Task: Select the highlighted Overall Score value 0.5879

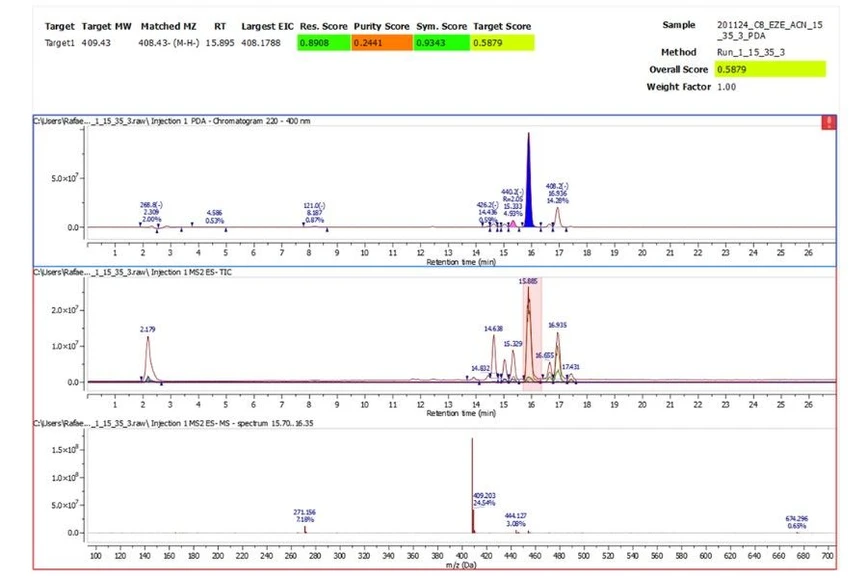Action: (x=770, y=71)
